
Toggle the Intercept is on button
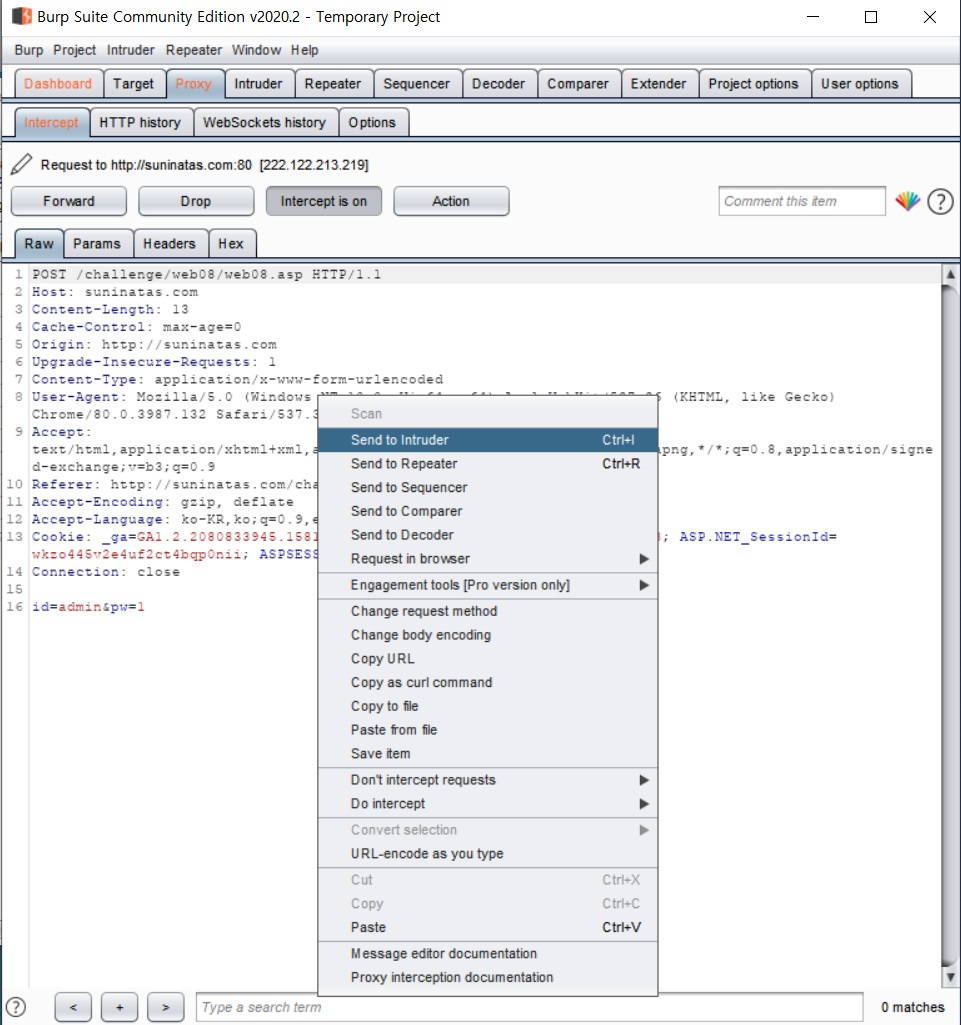pyautogui.click(x=324, y=201)
